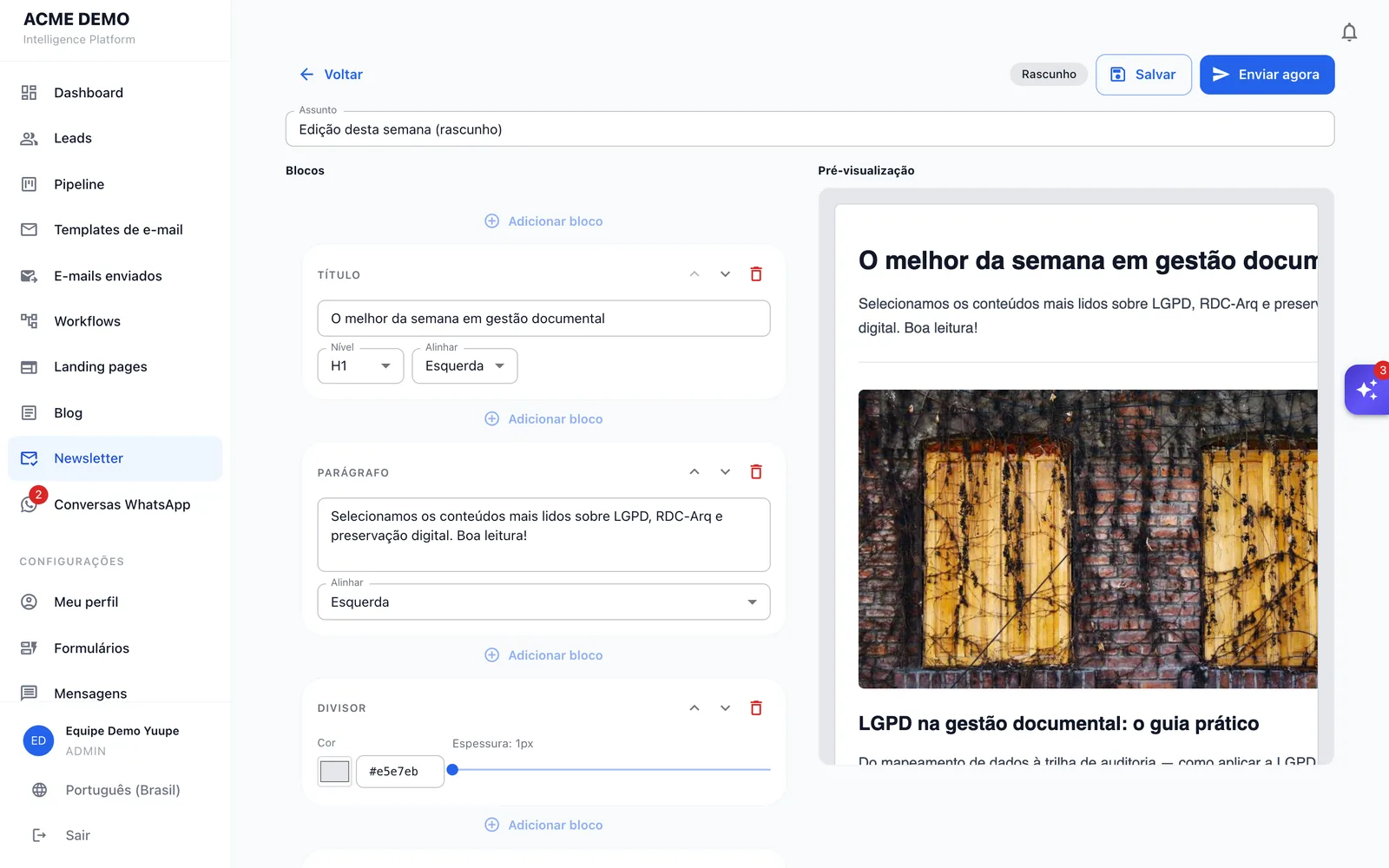Viewport: 1389px width, 868px height.
Task: Open the AI assistant sparkle widget
Action: (1367, 390)
